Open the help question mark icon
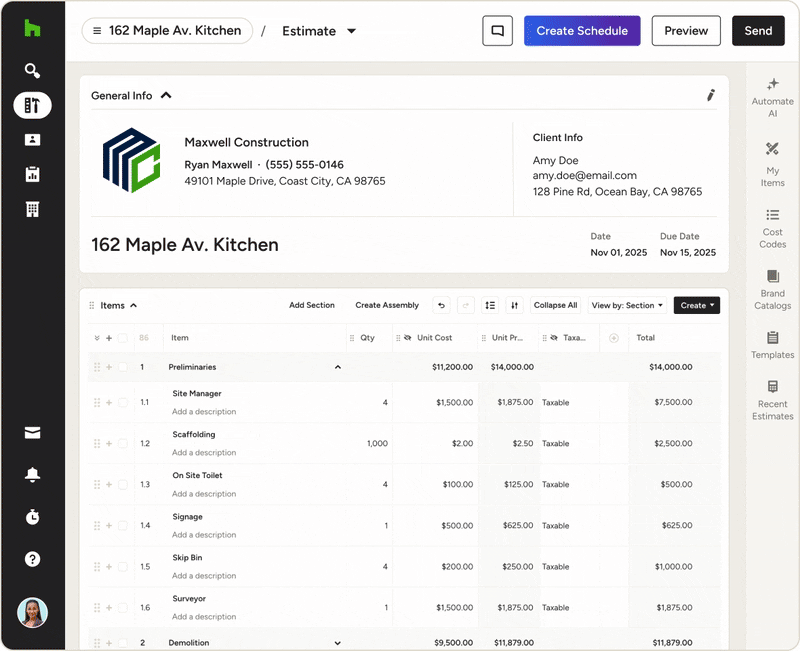The height and width of the screenshot is (651, 800). click(x=32, y=559)
